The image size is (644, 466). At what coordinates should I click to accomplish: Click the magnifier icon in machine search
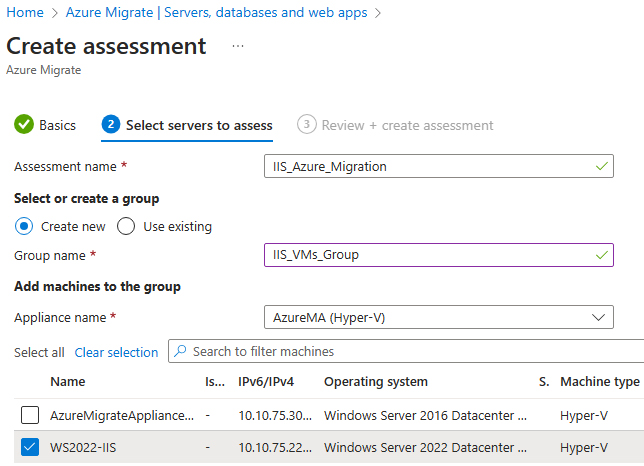tap(180, 351)
